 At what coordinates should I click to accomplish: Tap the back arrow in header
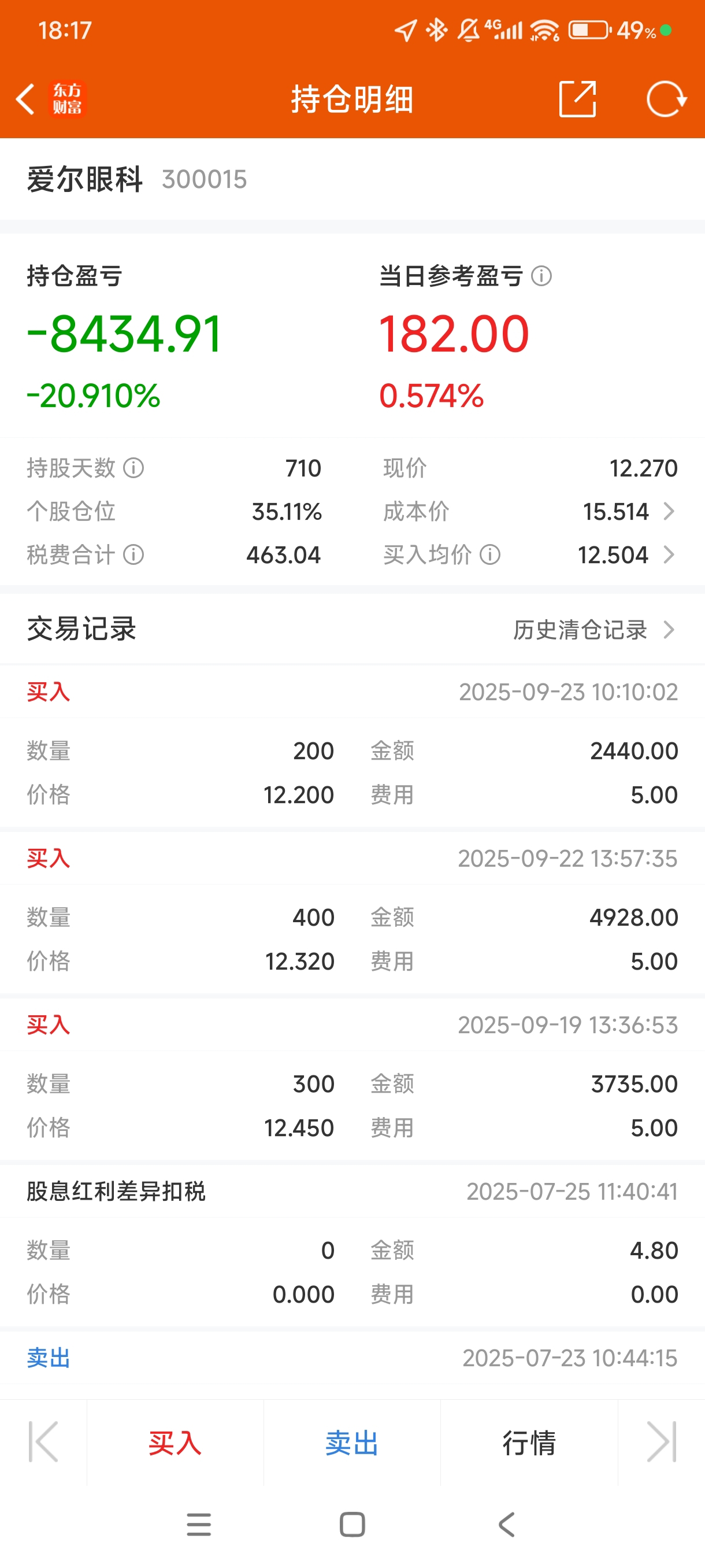pos(25,99)
